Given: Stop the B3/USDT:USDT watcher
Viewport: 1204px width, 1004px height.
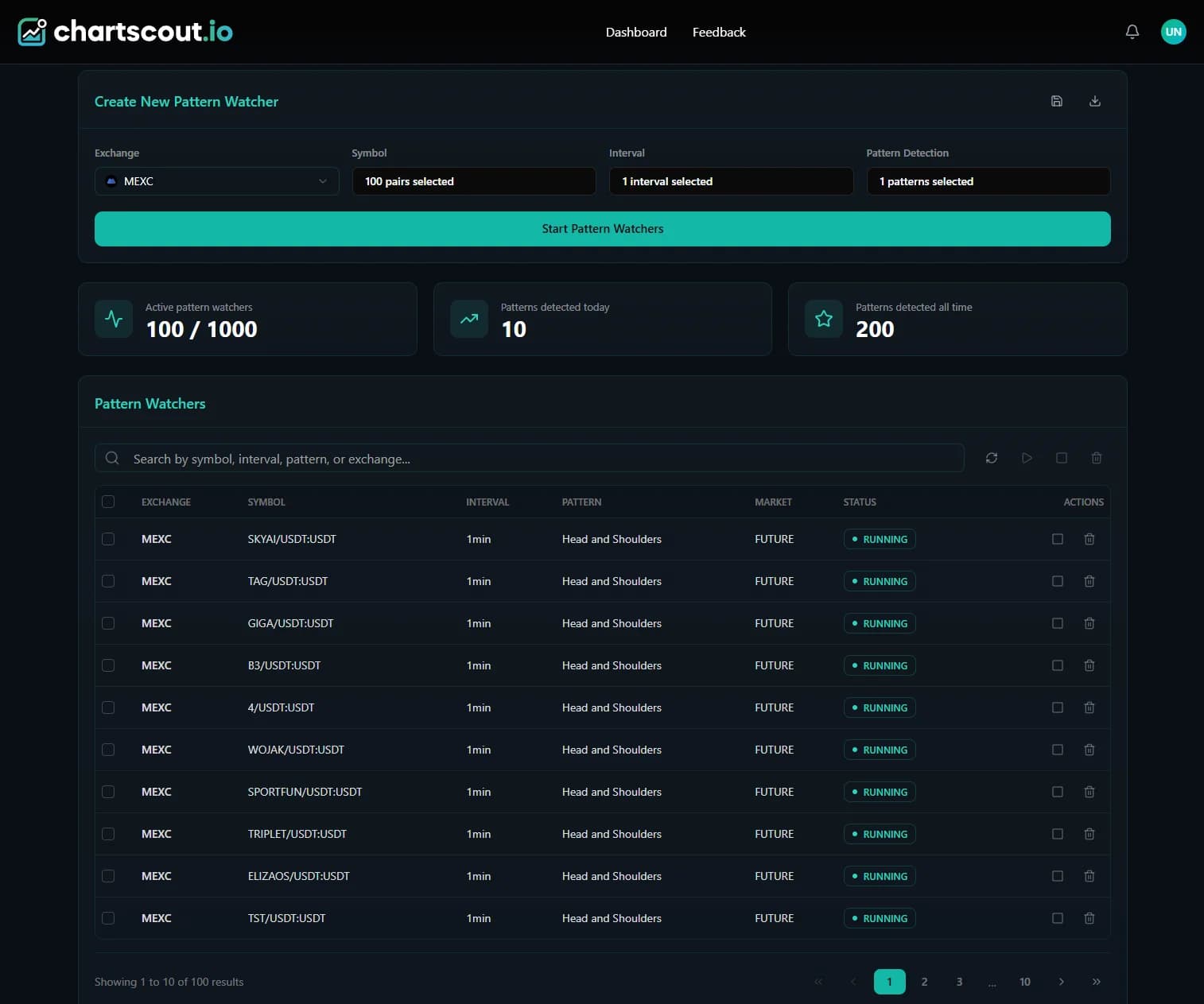Looking at the screenshot, I should point(1058,665).
